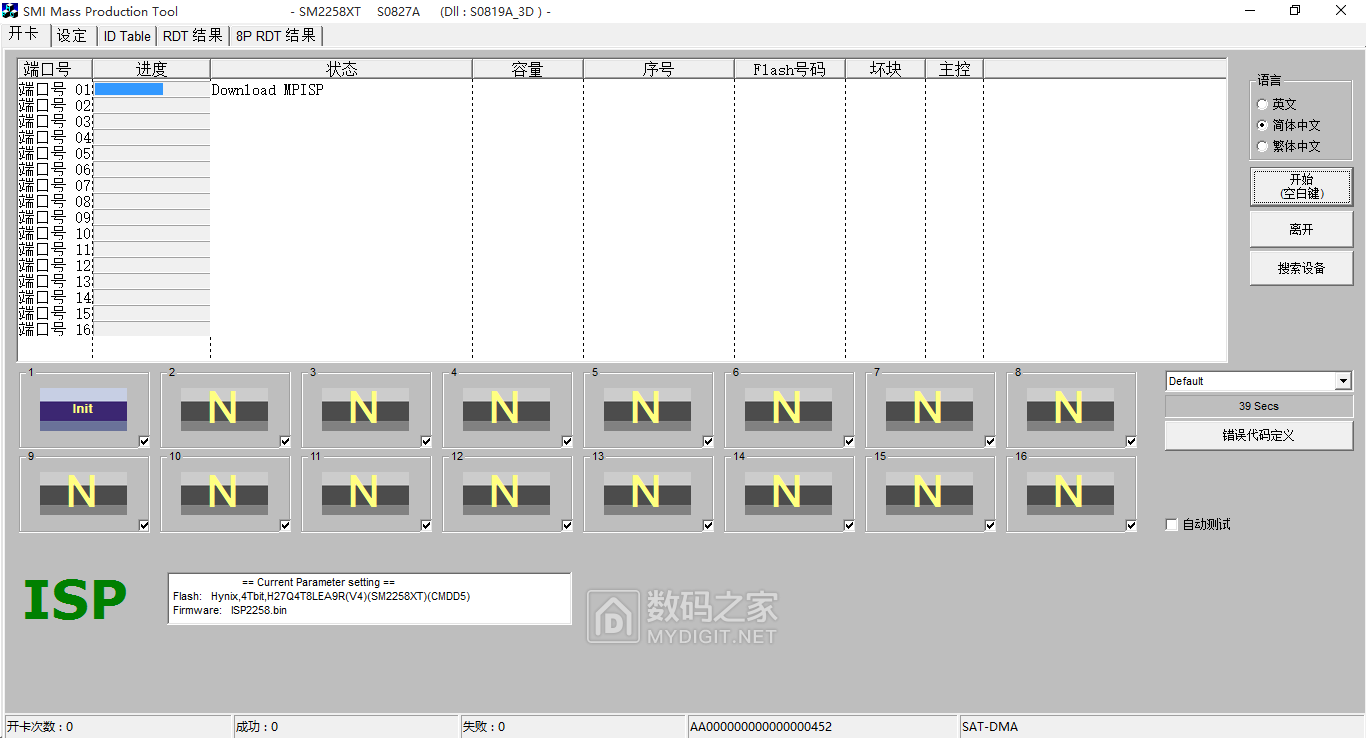
Task: Click the 进度 column header
Action: click(x=152, y=69)
